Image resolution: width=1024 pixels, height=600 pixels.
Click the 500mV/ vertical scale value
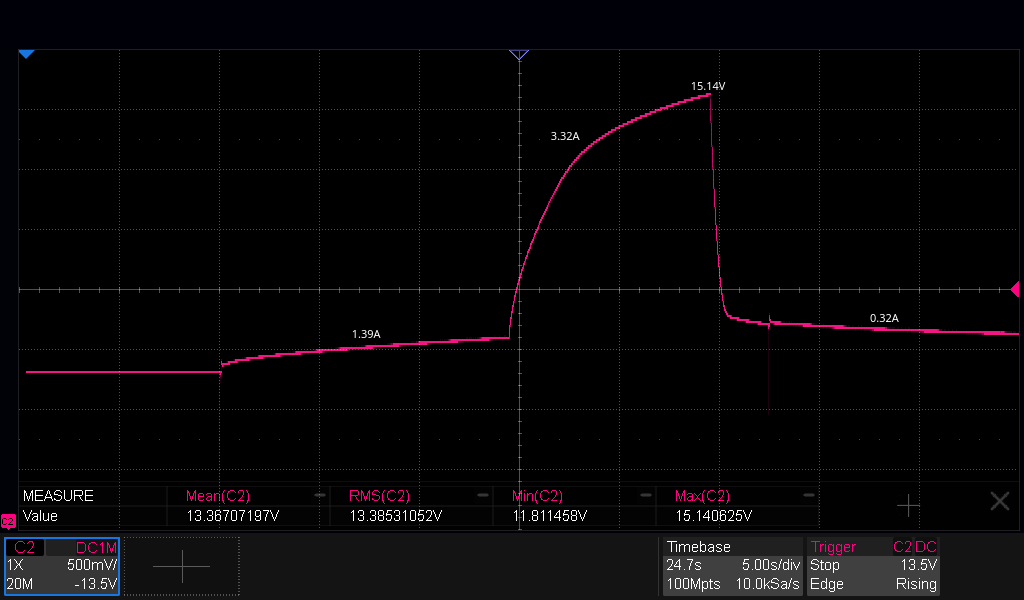pyautogui.click(x=92, y=565)
